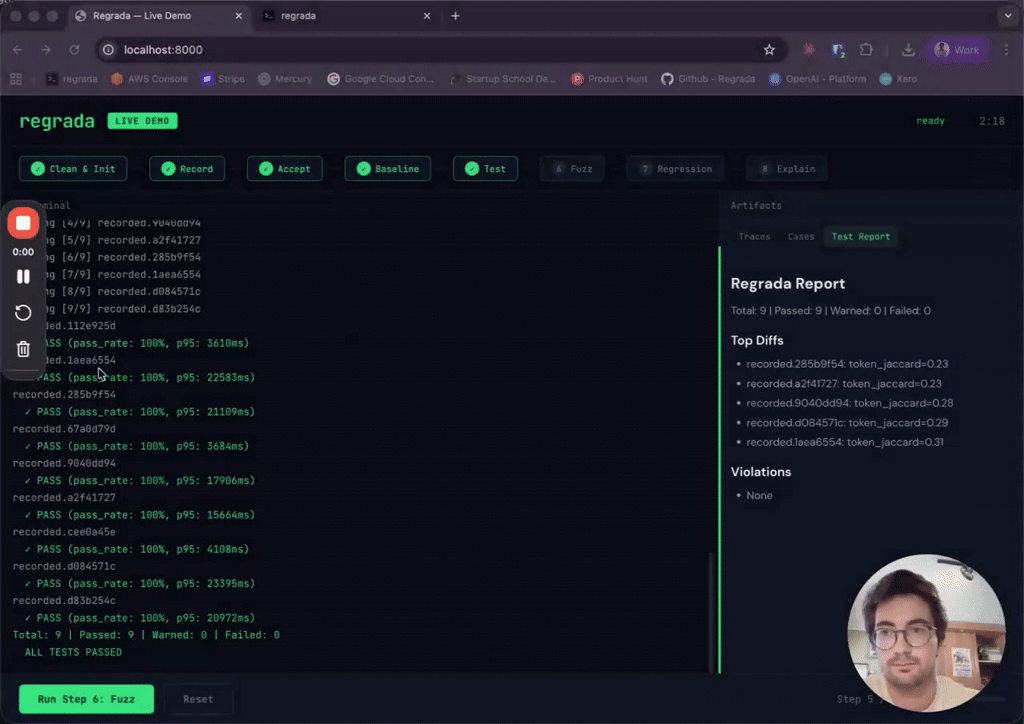The image size is (1024, 724).
Task: Open the Xero bookmark
Action: pyautogui.click(x=898, y=79)
